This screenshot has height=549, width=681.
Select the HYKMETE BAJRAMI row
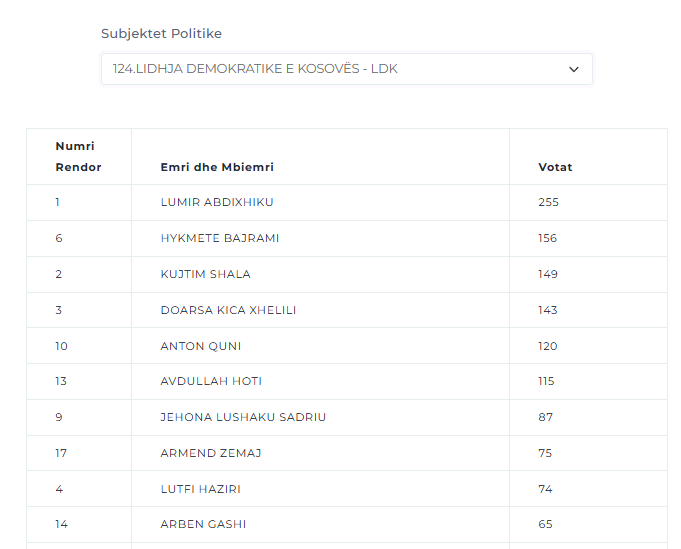click(x=347, y=238)
